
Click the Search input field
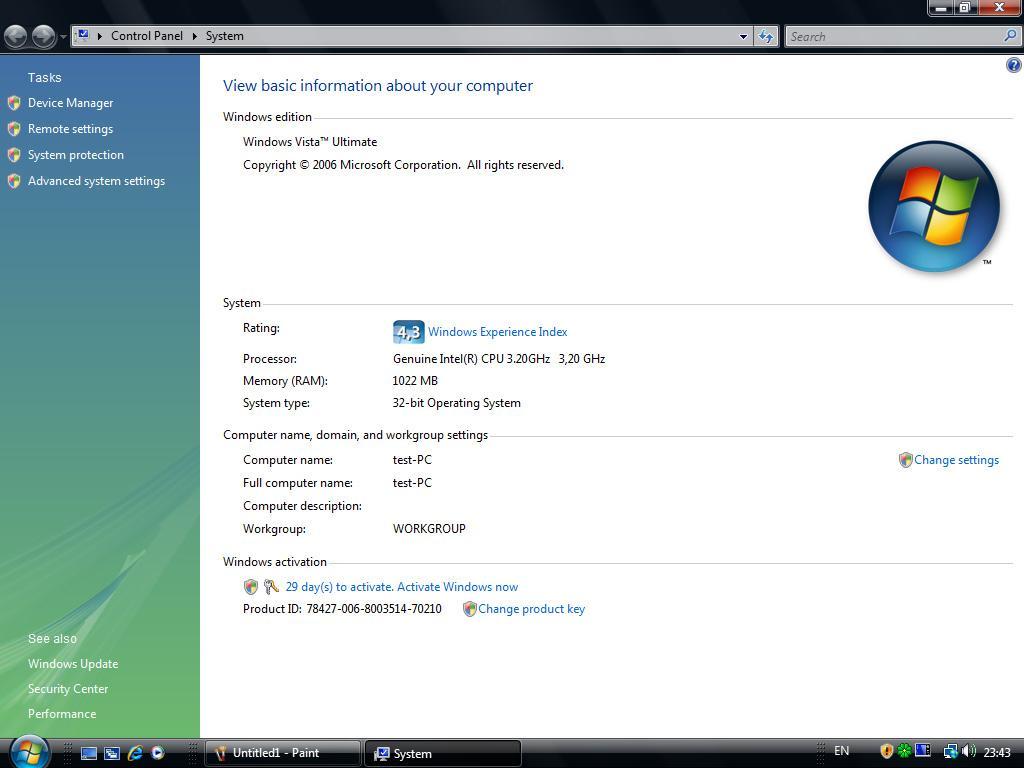click(895, 36)
